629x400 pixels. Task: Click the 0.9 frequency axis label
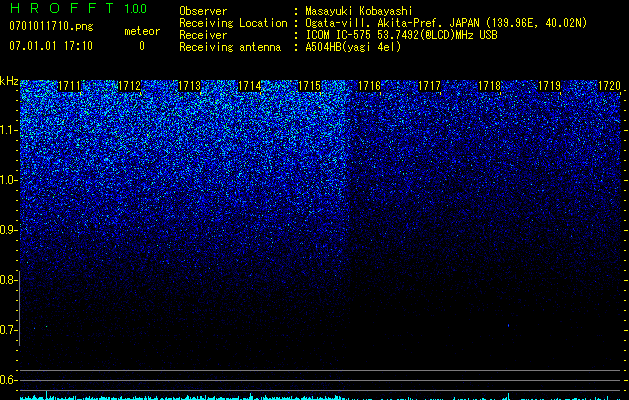pos(9,230)
